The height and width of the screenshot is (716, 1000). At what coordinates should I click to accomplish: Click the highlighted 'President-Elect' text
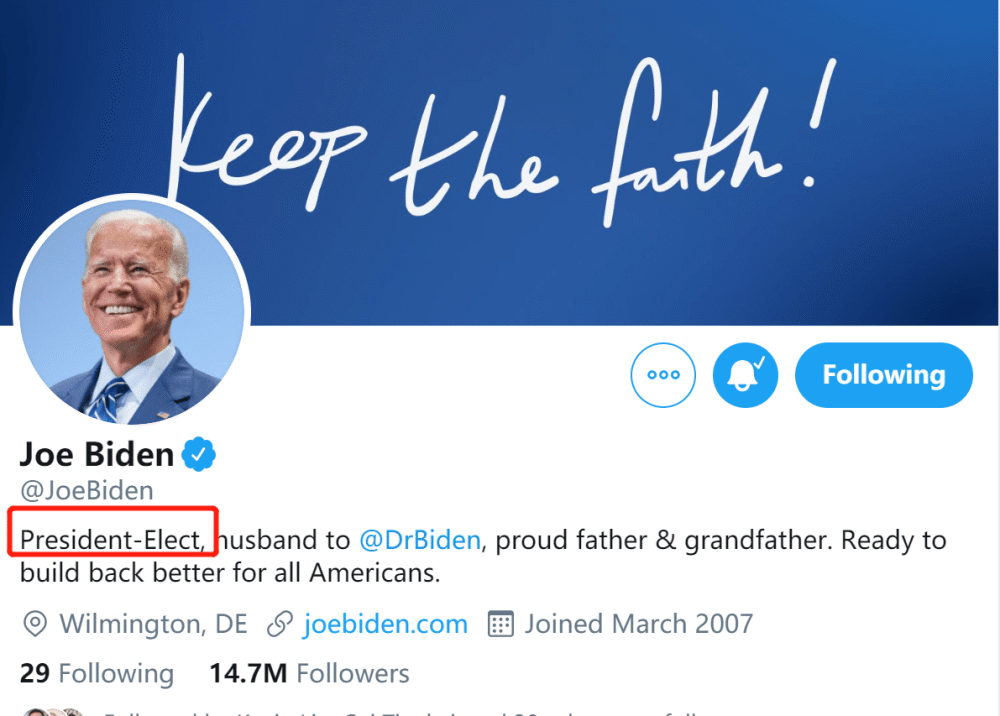113,541
